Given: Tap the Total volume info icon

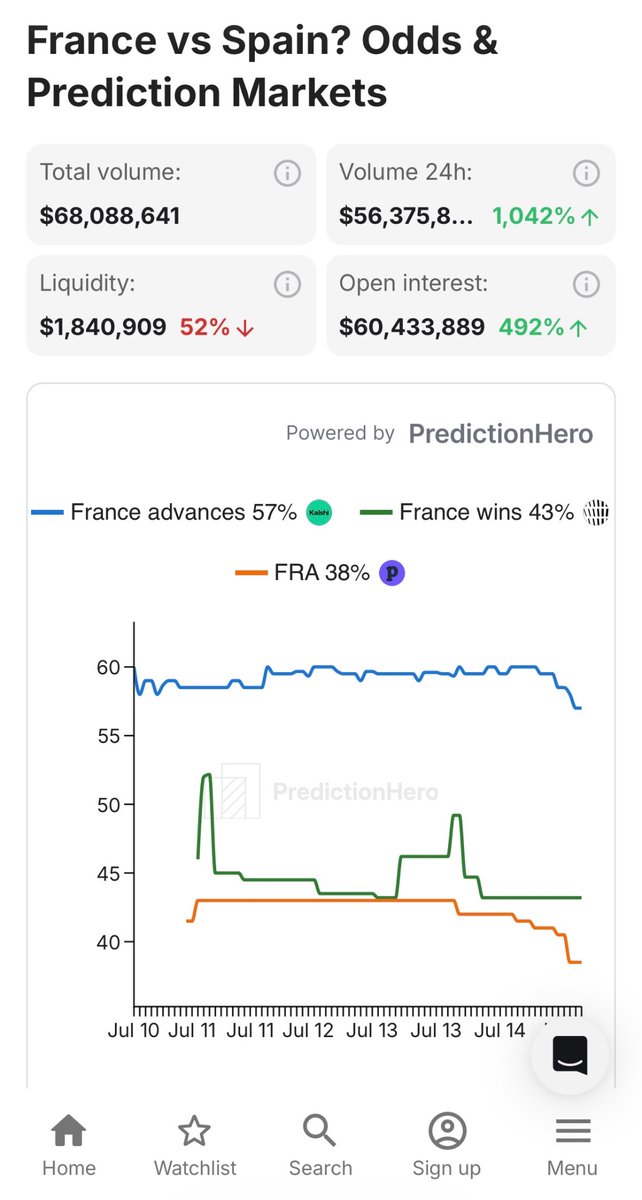Looking at the screenshot, I should [287, 173].
